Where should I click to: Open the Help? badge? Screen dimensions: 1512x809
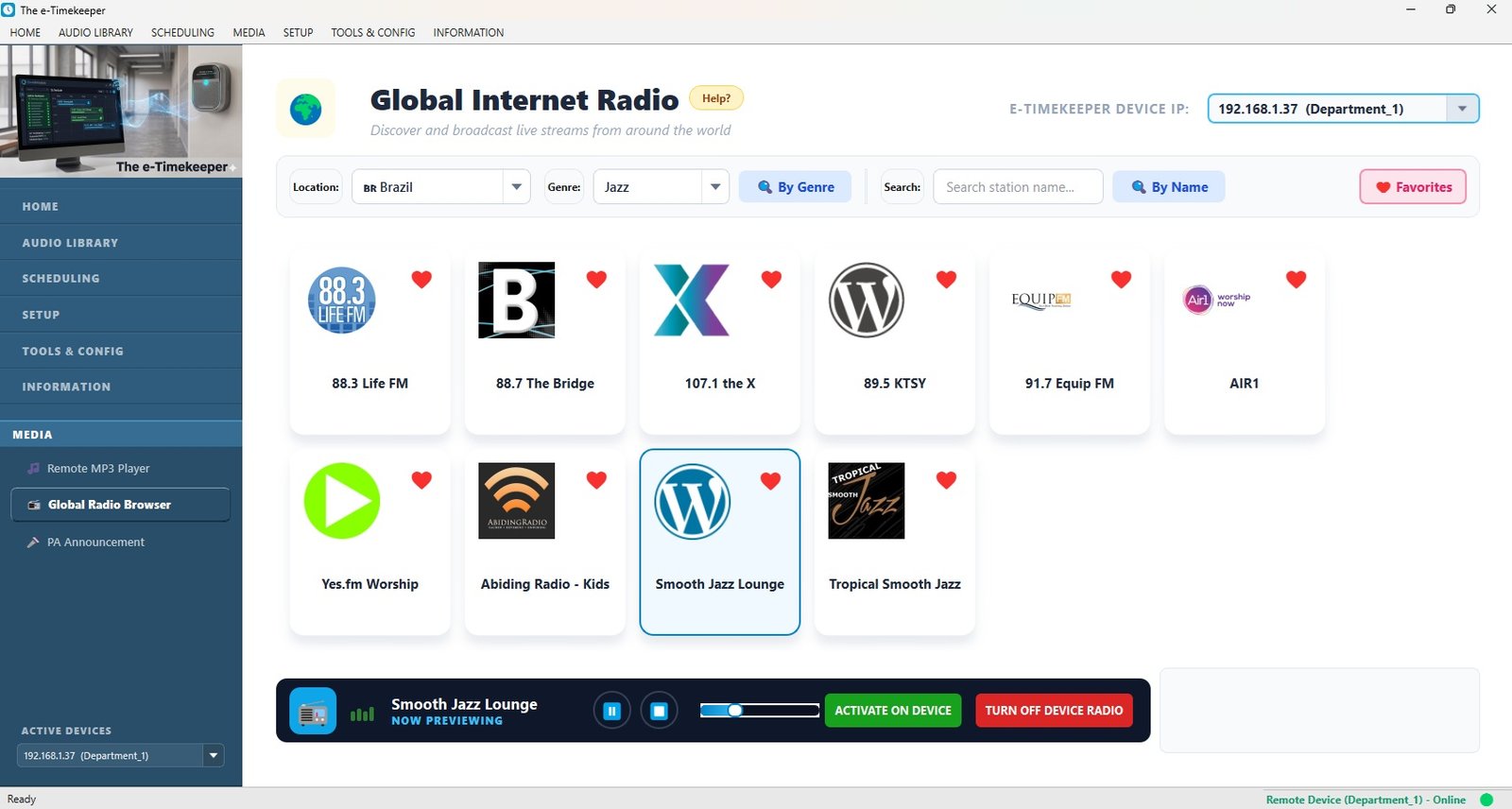716,98
